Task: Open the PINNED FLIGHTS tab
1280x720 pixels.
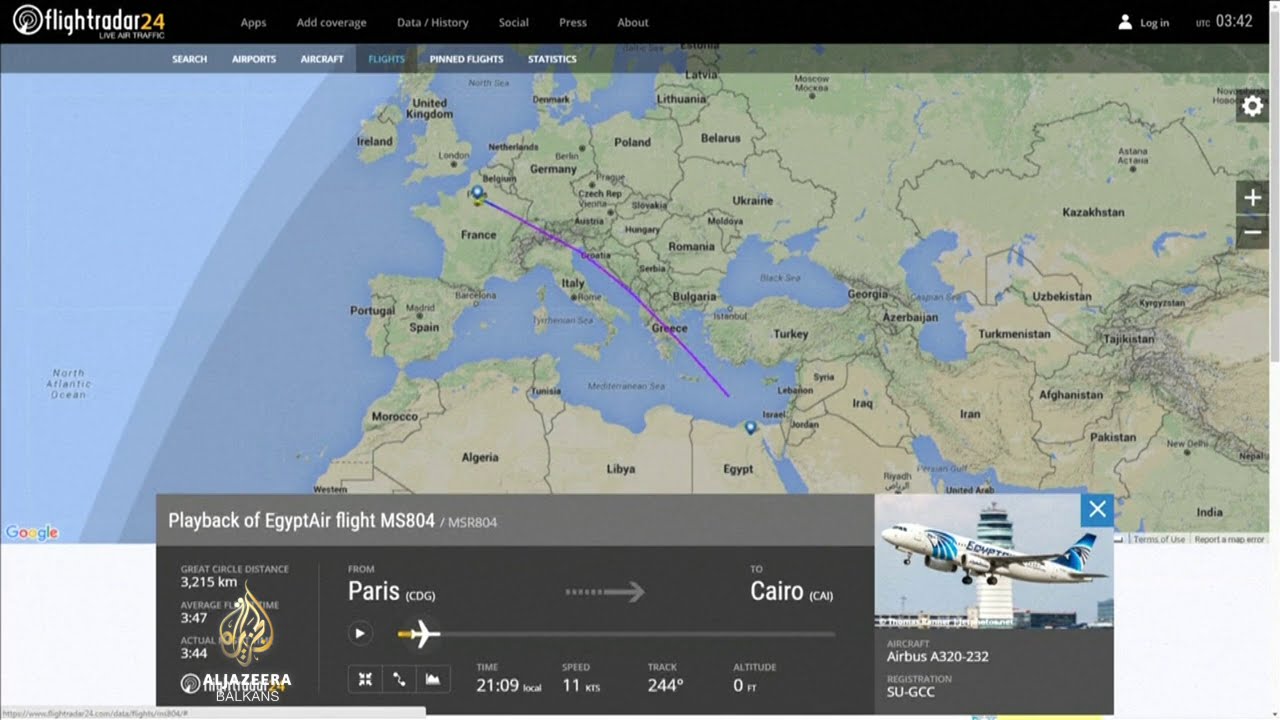Action: [467, 59]
